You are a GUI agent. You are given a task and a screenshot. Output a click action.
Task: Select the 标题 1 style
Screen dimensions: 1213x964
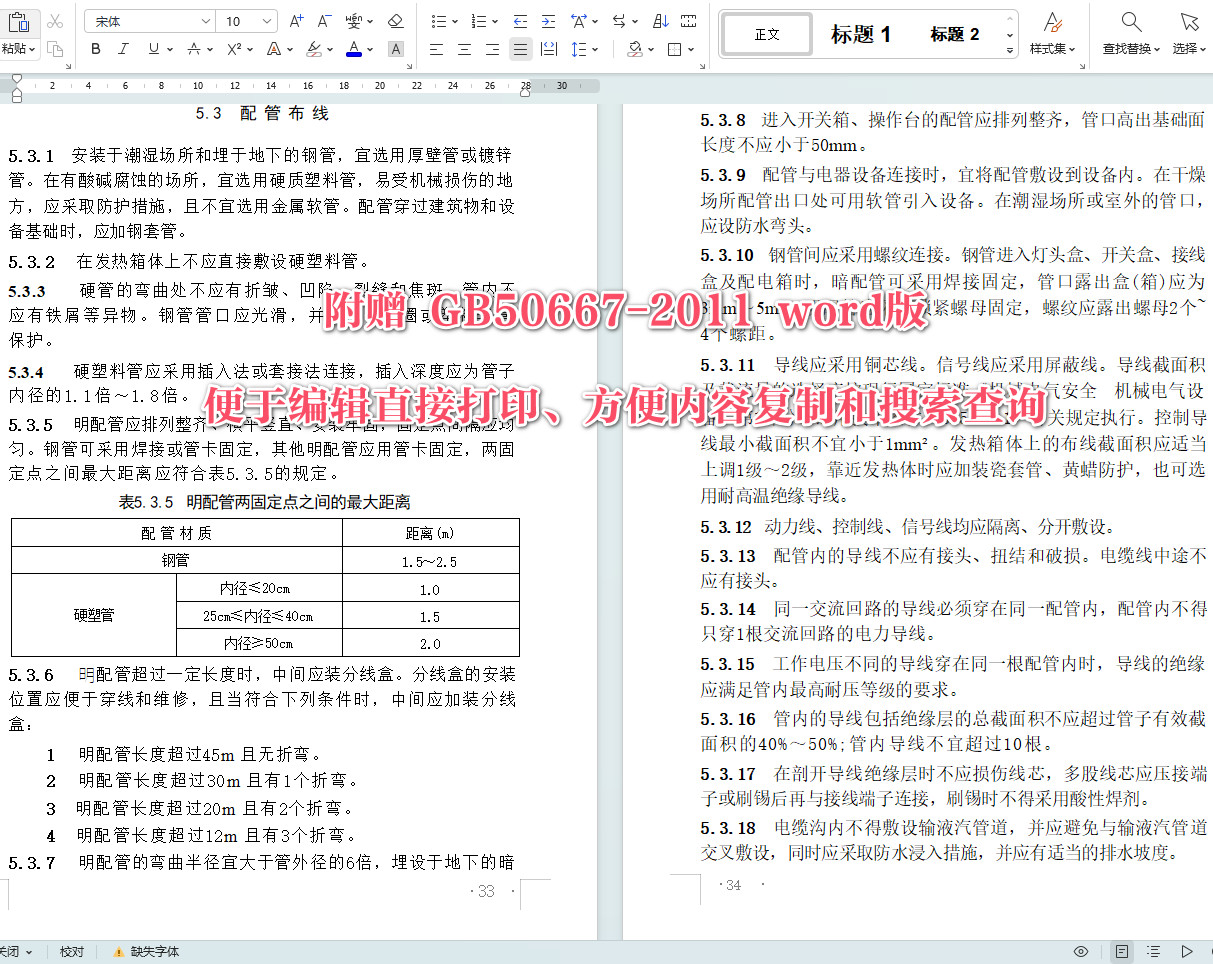click(x=861, y=33)
